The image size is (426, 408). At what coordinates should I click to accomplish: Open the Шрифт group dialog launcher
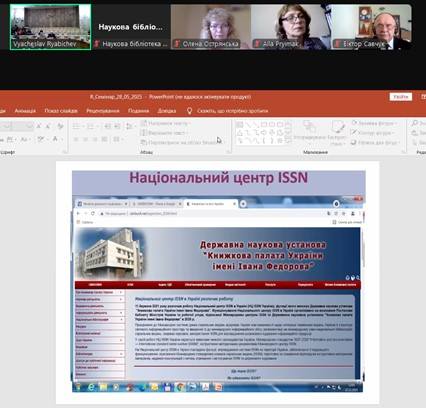click(65, 152)
